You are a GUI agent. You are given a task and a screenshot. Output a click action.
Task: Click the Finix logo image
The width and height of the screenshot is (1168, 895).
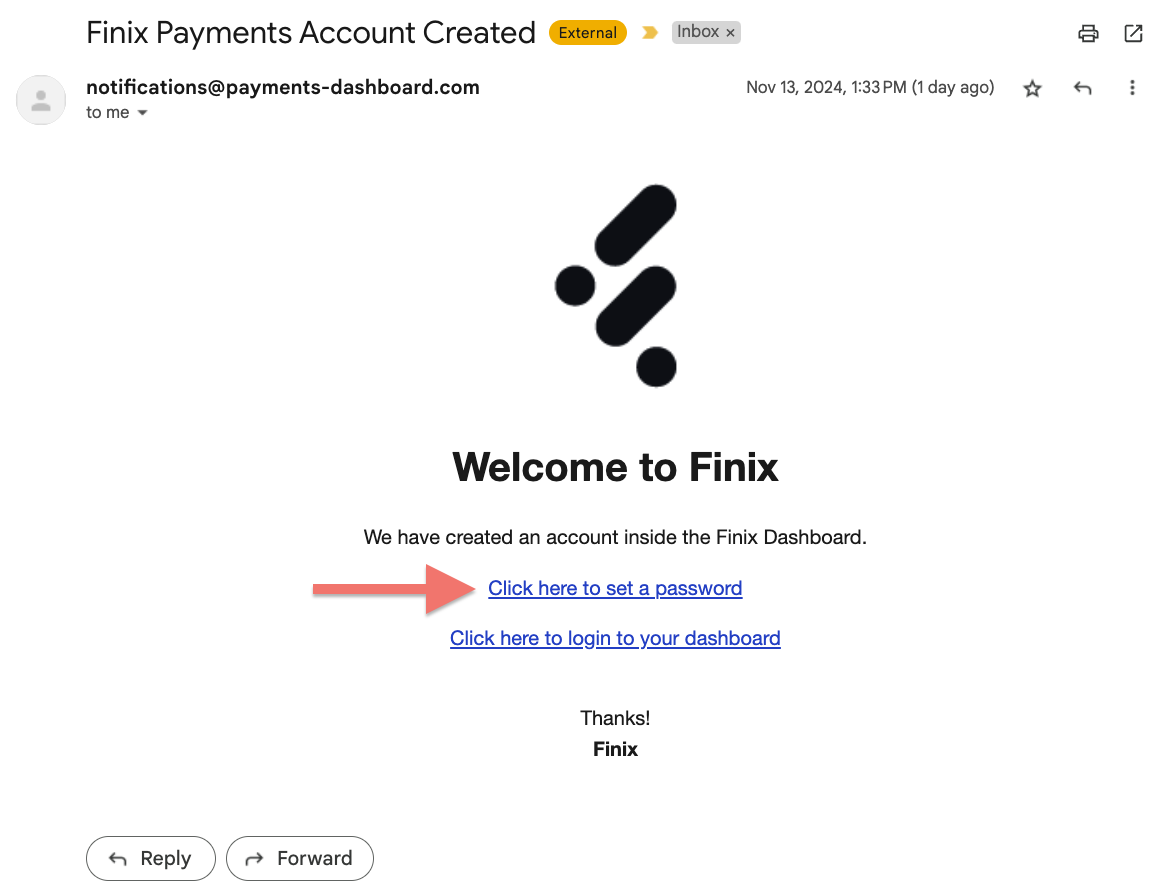coord(616,286)
